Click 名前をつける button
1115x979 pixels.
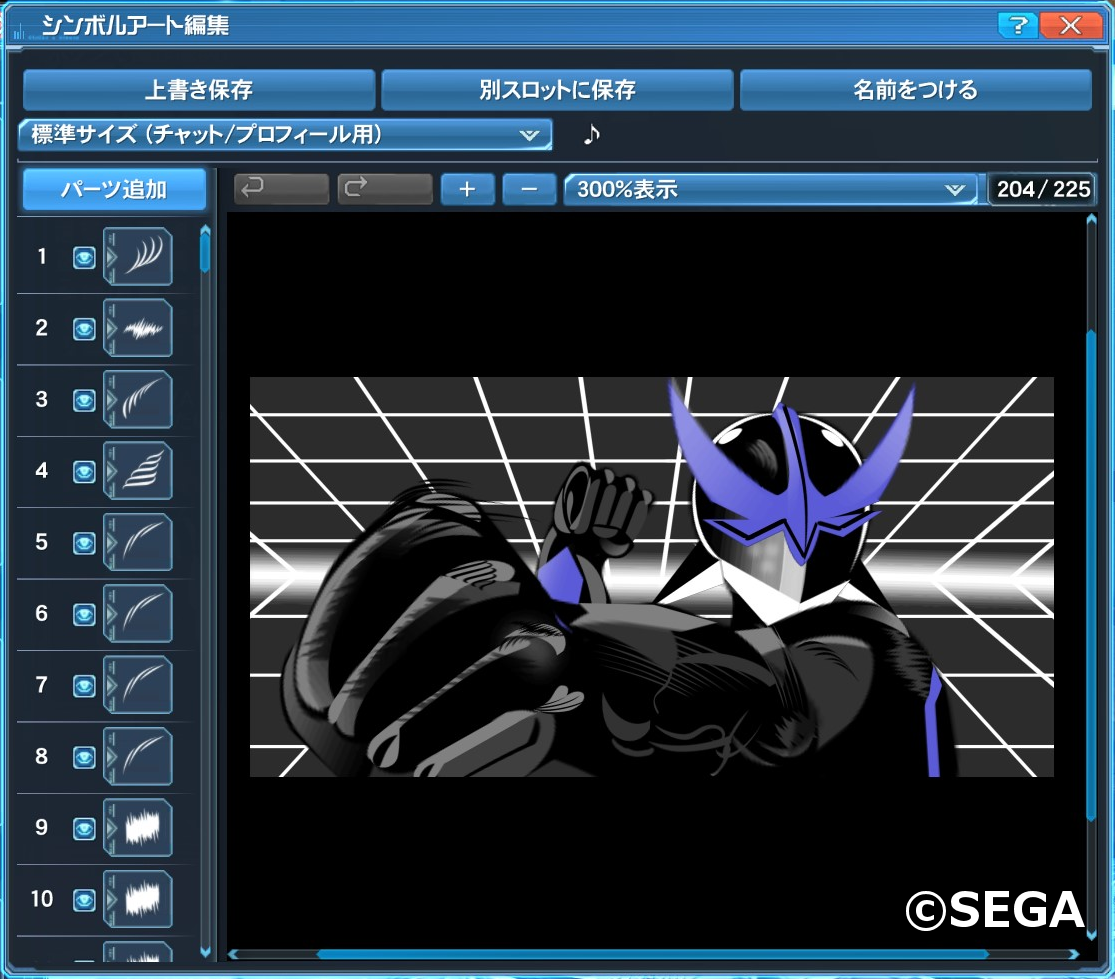(915, 90)
